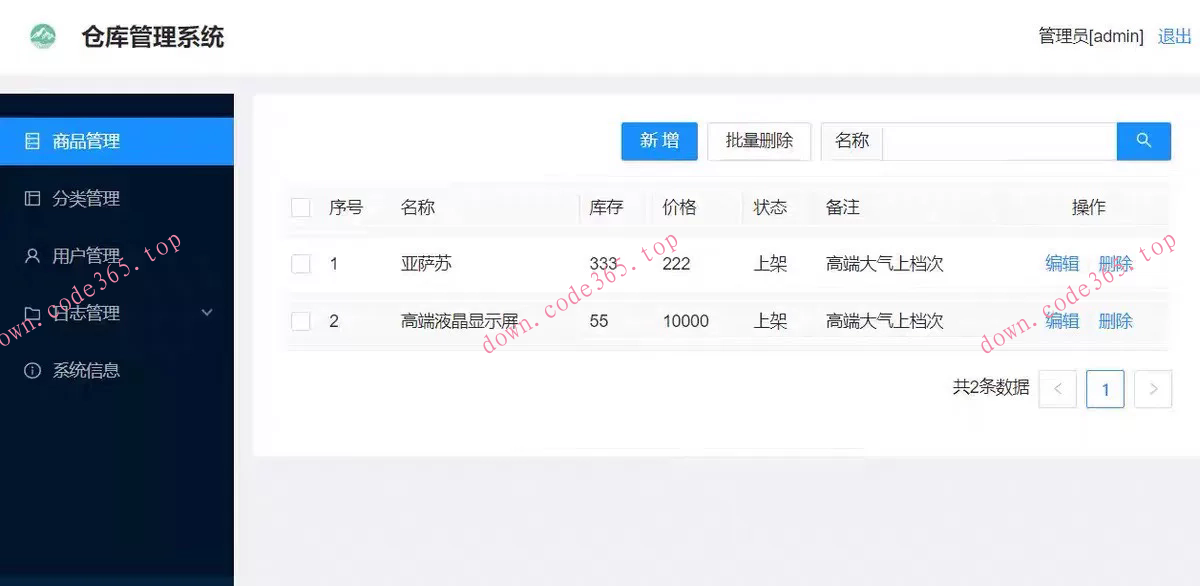Click 删除 on the 高端液晶显示屏 row

(x=1115, y=321)
